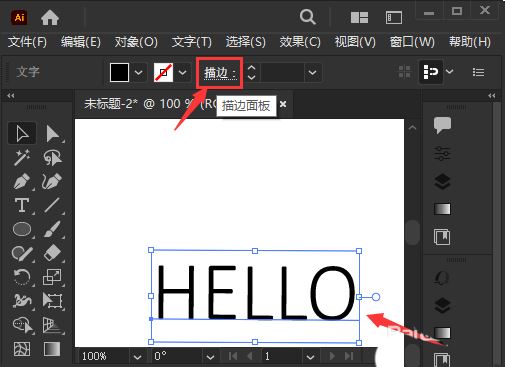Open the 对象(O) menu
505x367 pixels.
(x=136, y=42)
